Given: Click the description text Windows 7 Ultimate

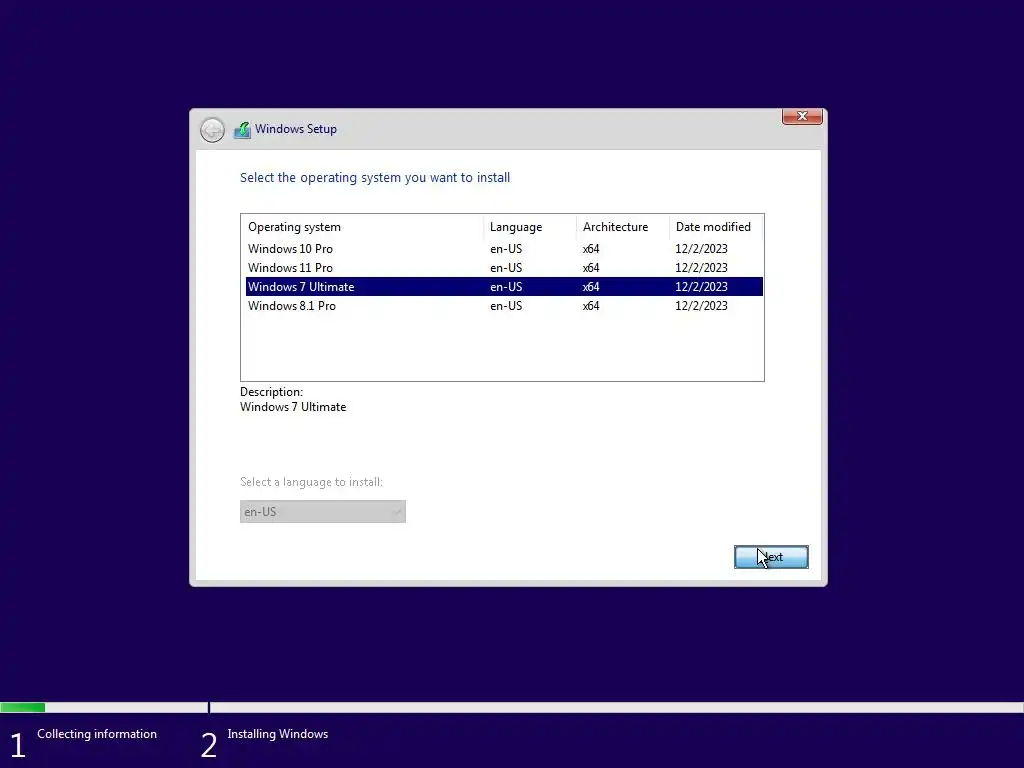Looking at the screenshot, I should tap(293, 407).
